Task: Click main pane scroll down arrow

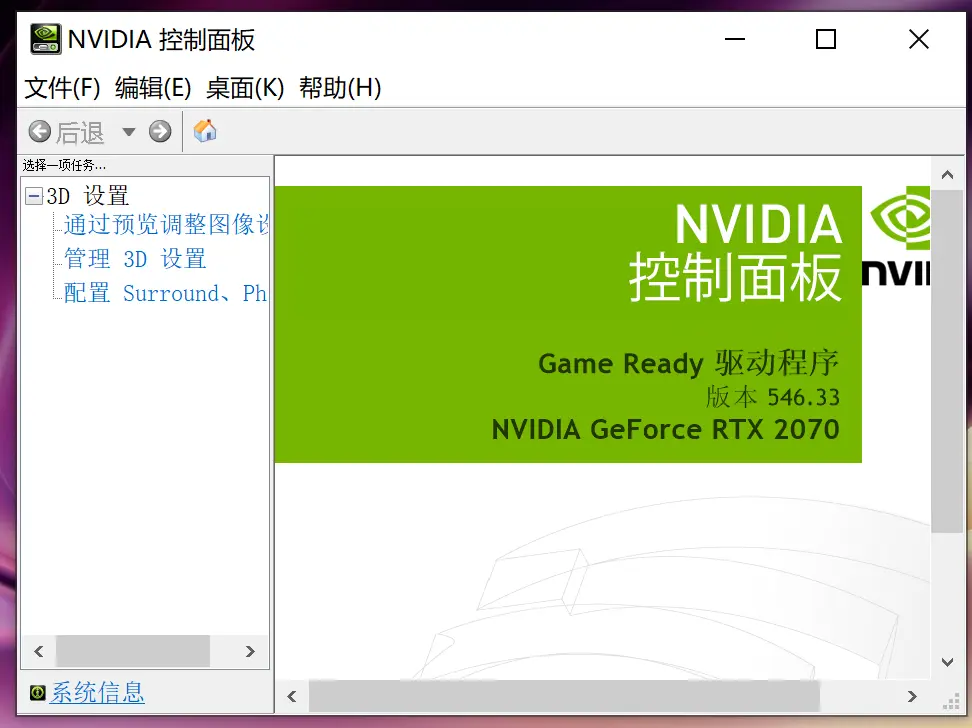Action: 947,662
